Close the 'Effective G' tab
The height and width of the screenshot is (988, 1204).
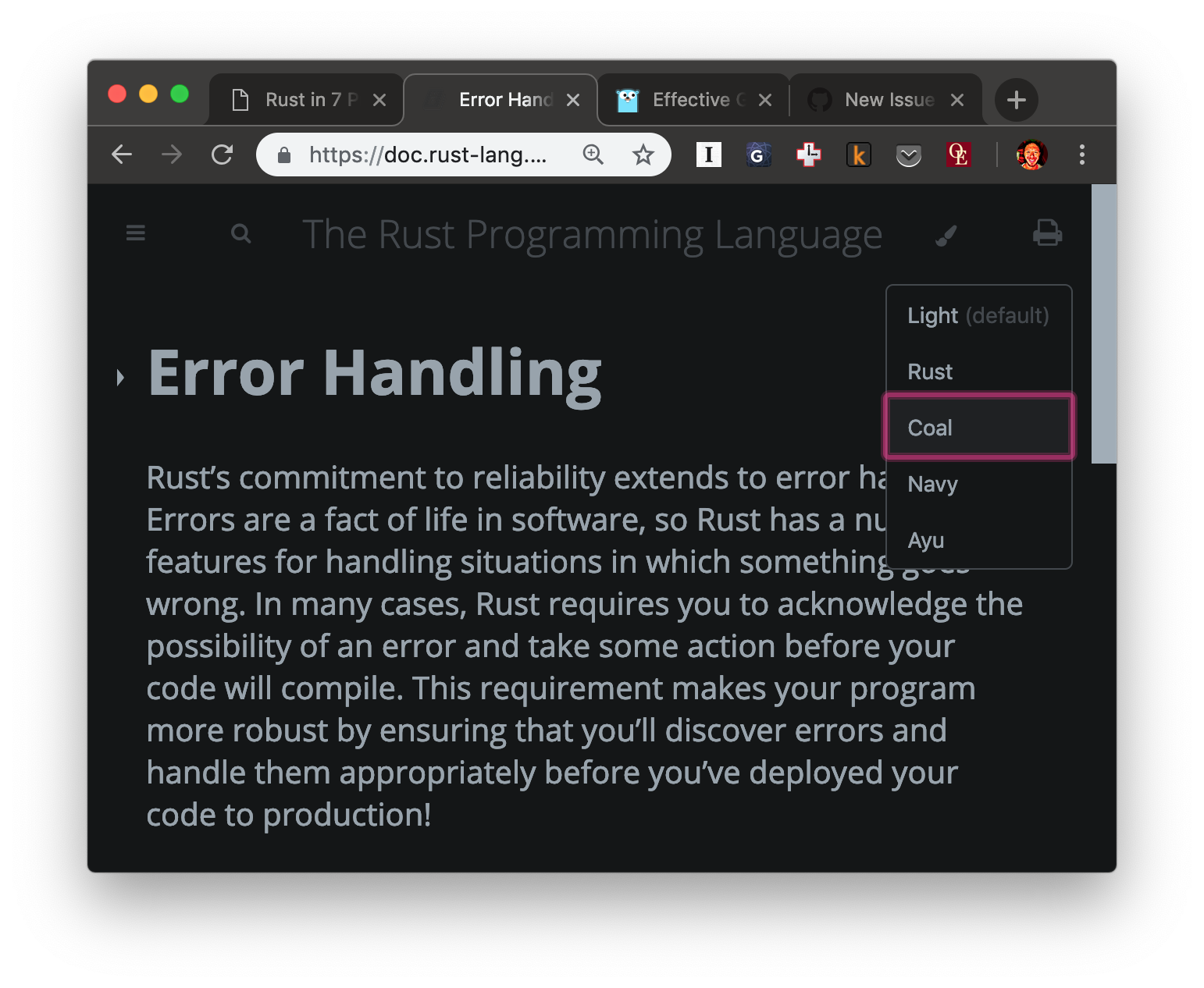point(765,100)
